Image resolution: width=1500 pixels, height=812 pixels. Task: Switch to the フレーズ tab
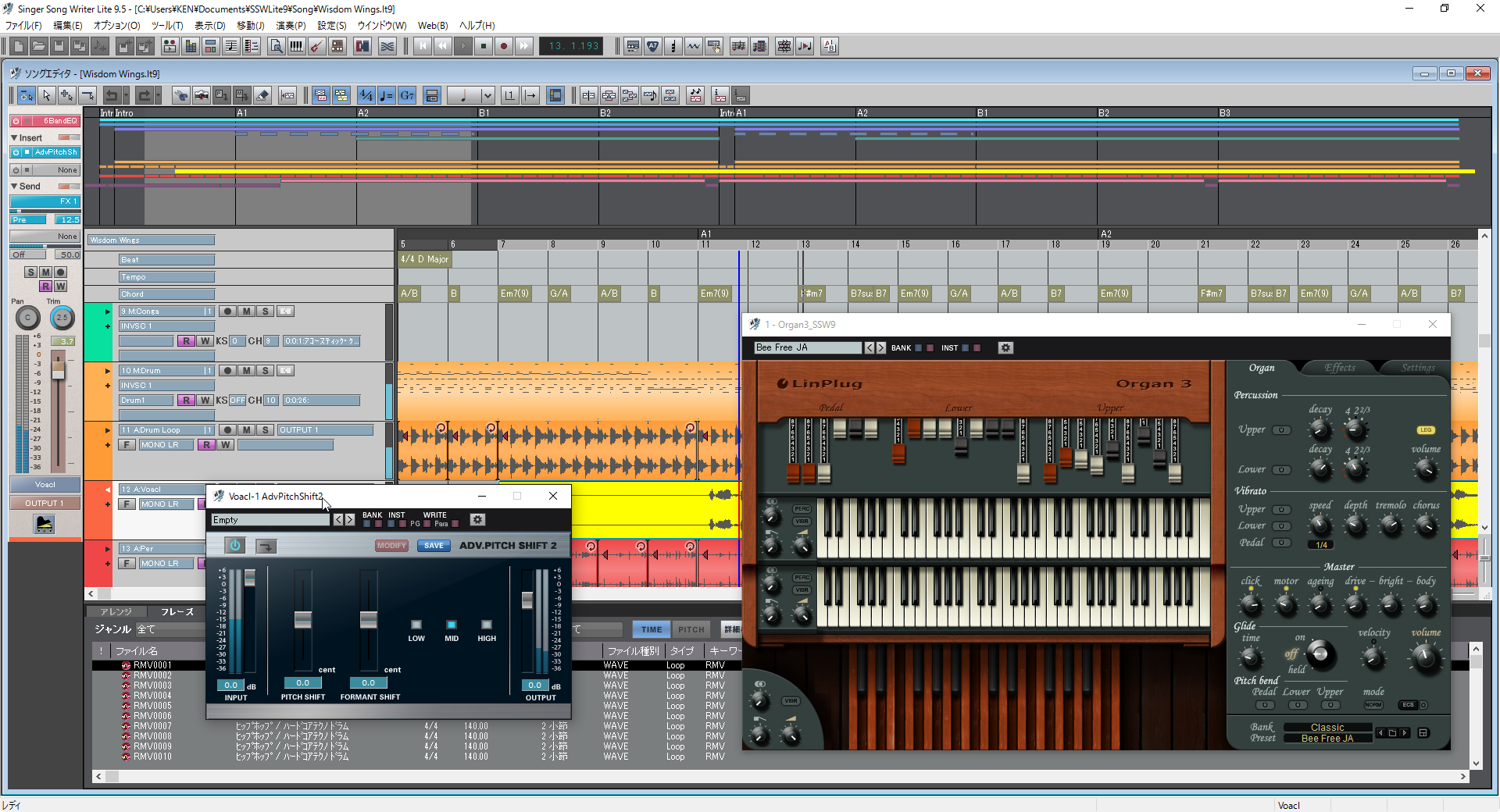point(177,611)
